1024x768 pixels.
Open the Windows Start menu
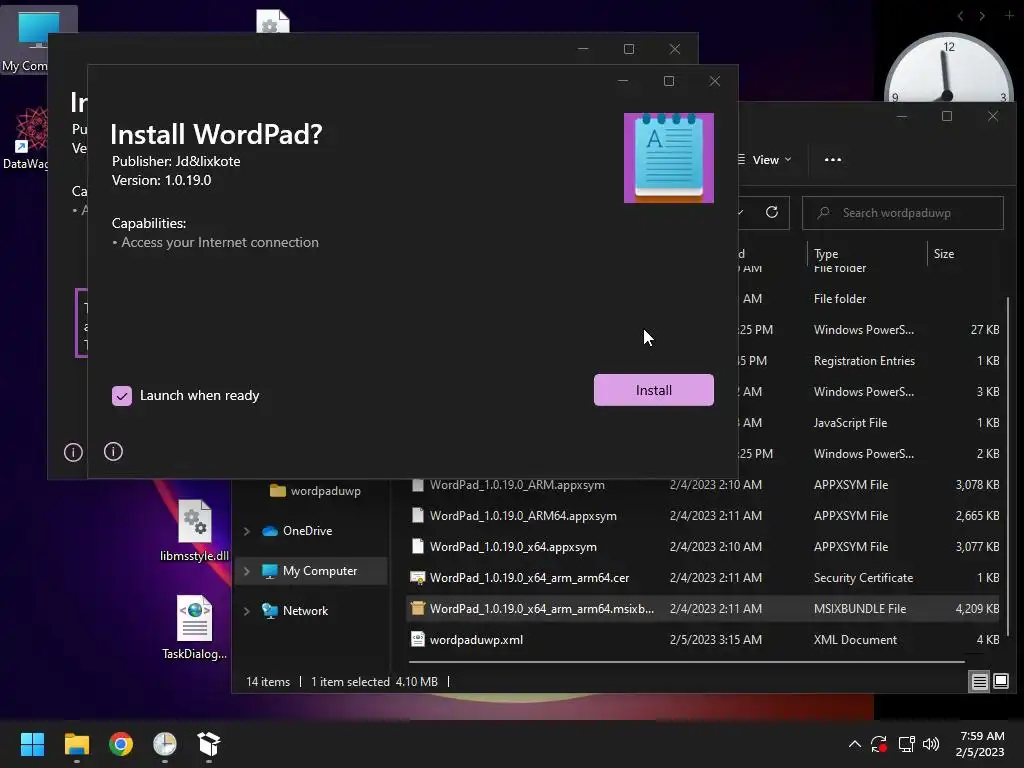point(32,744)
